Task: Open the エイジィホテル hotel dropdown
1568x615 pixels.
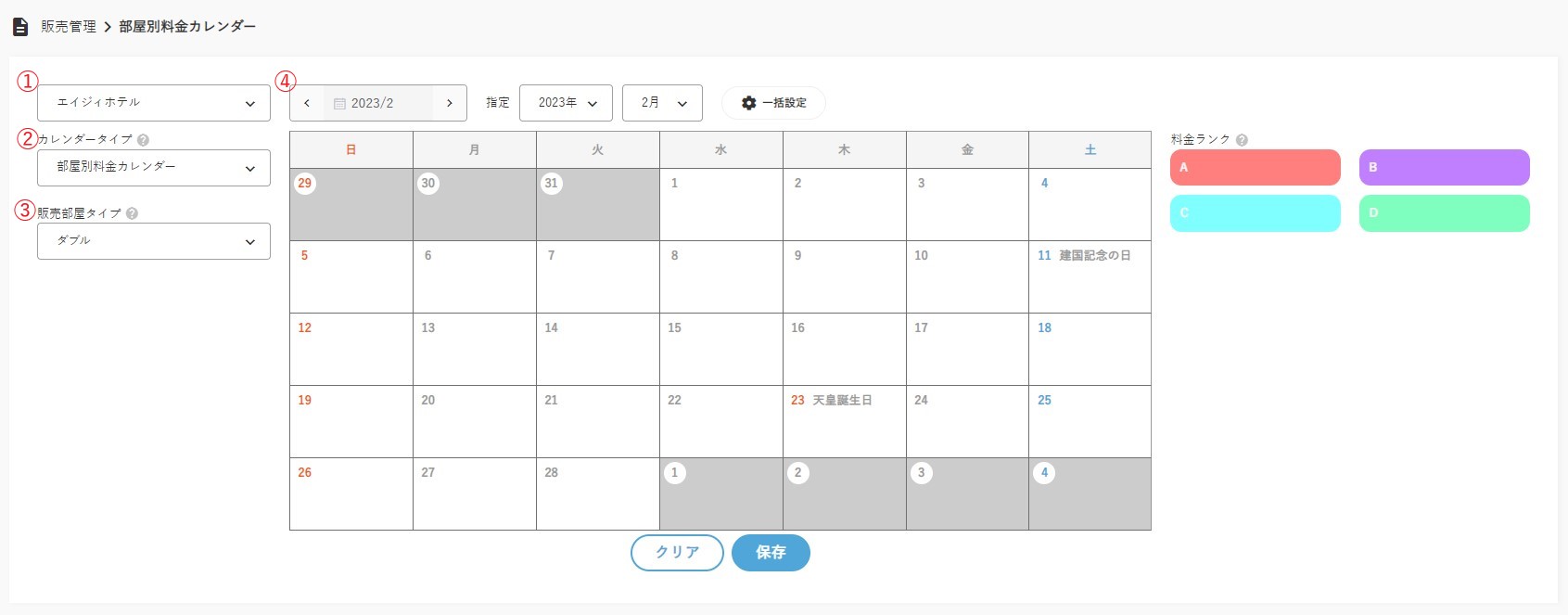Action: tap(154, 103)
